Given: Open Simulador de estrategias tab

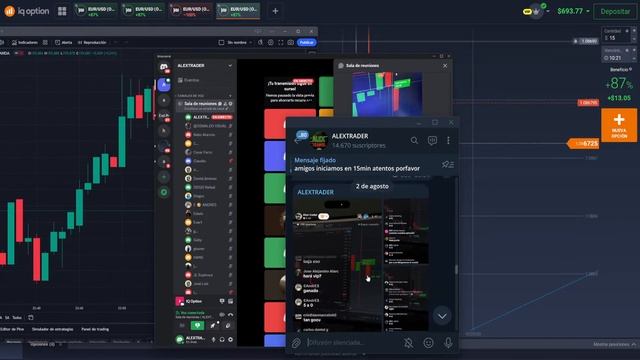Looking at the screenshot, I should (53, 329).
